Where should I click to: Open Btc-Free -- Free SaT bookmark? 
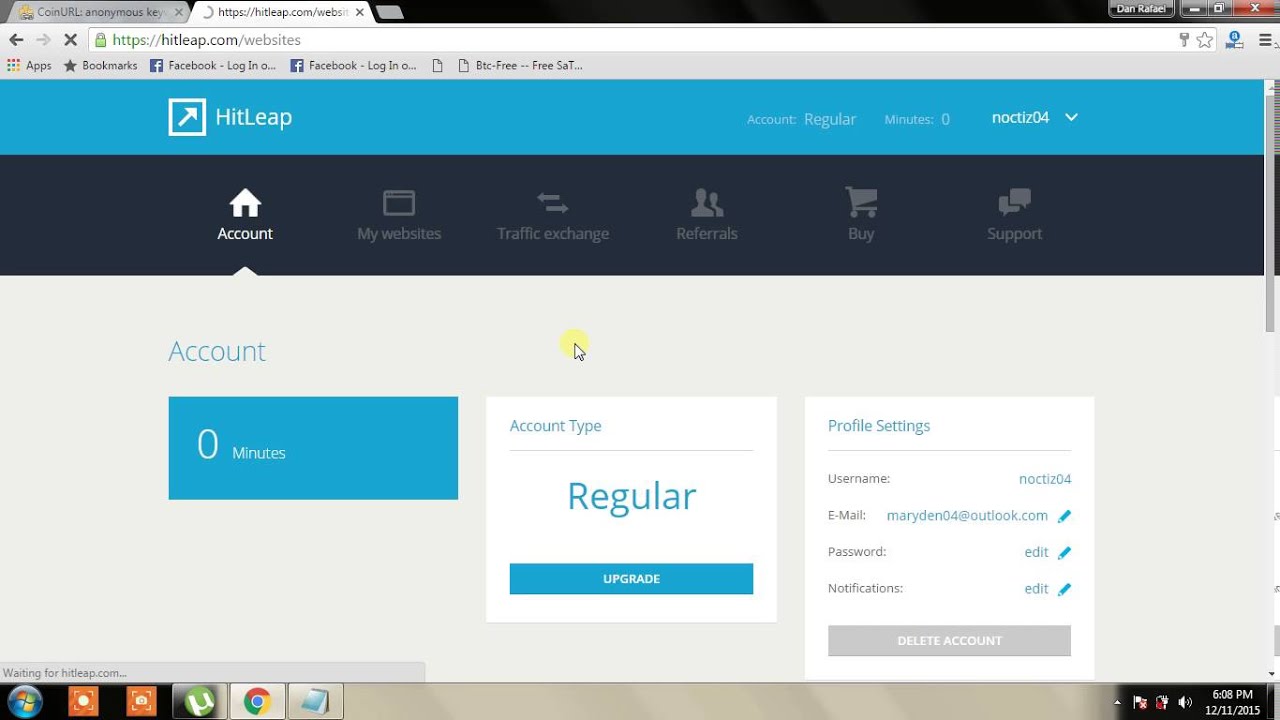tap(520, 65)
